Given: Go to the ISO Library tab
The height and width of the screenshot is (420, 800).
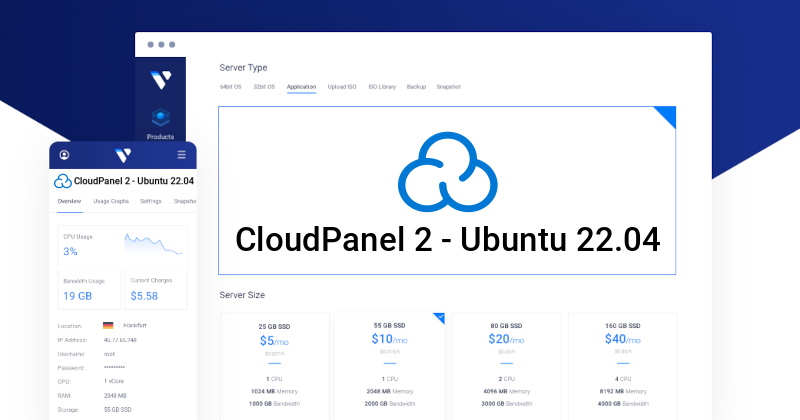Looking at the screenshot, I should click(382, 87).
